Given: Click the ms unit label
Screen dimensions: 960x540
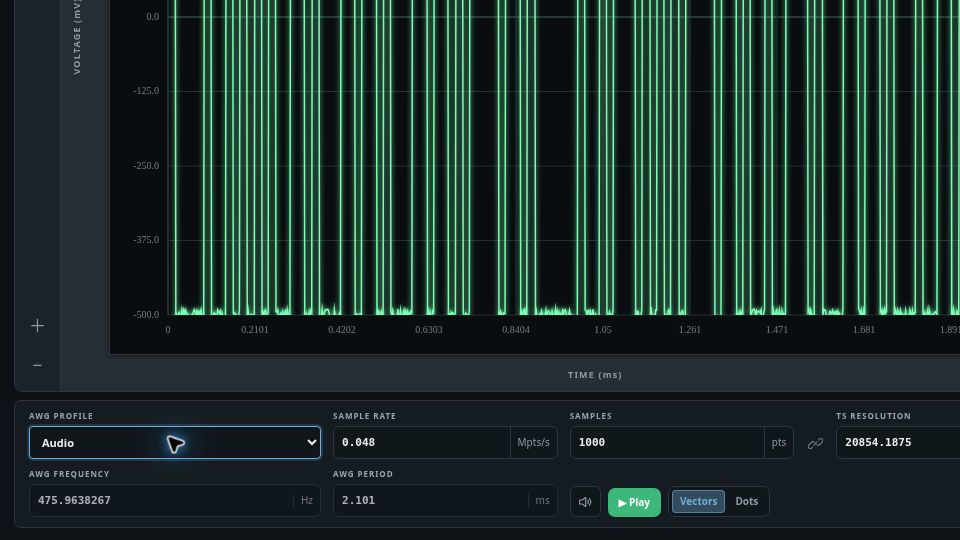Looking at the screenshot, I should coord(542,501).
